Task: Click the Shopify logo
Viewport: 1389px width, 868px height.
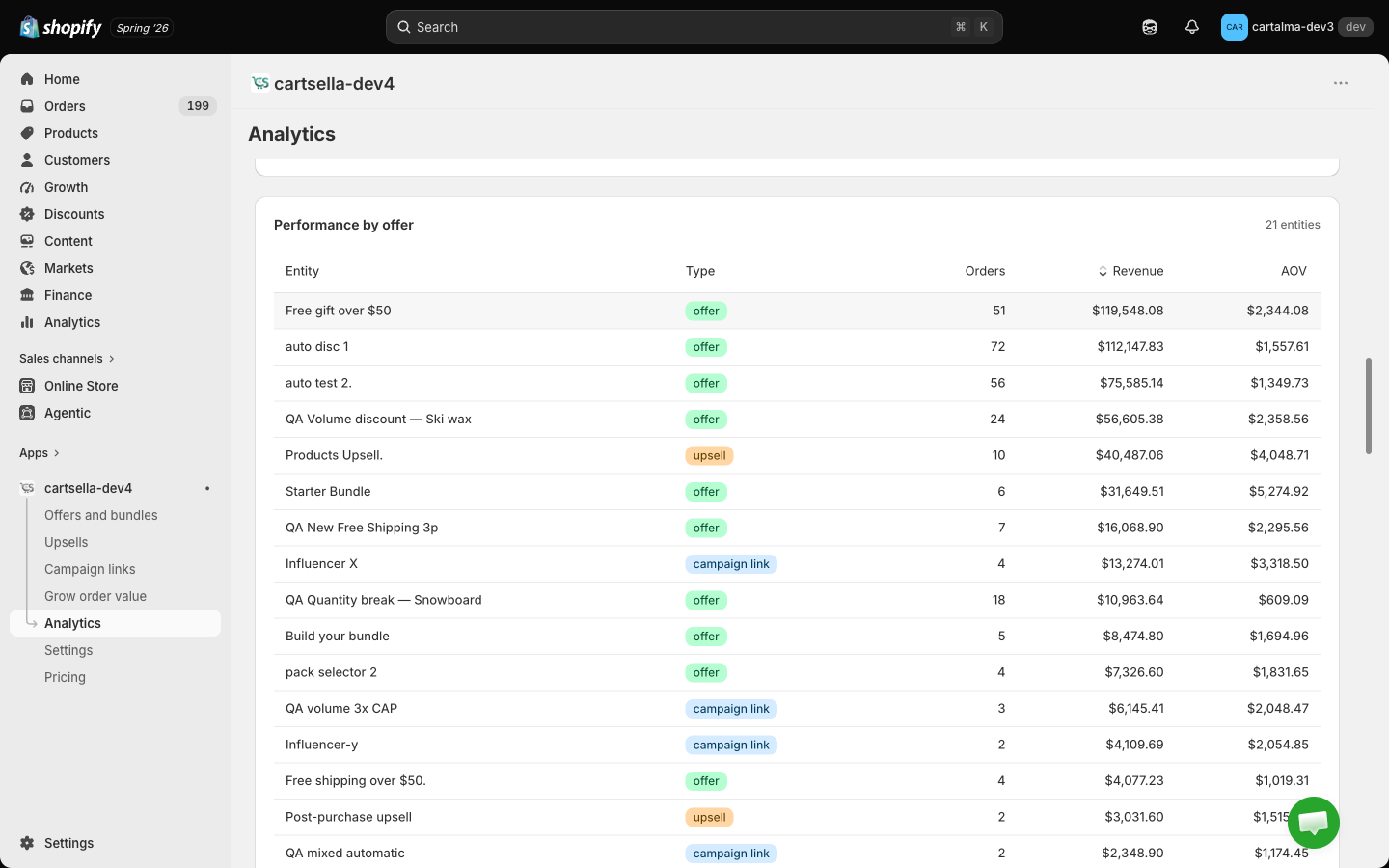Action: (61, 27)
